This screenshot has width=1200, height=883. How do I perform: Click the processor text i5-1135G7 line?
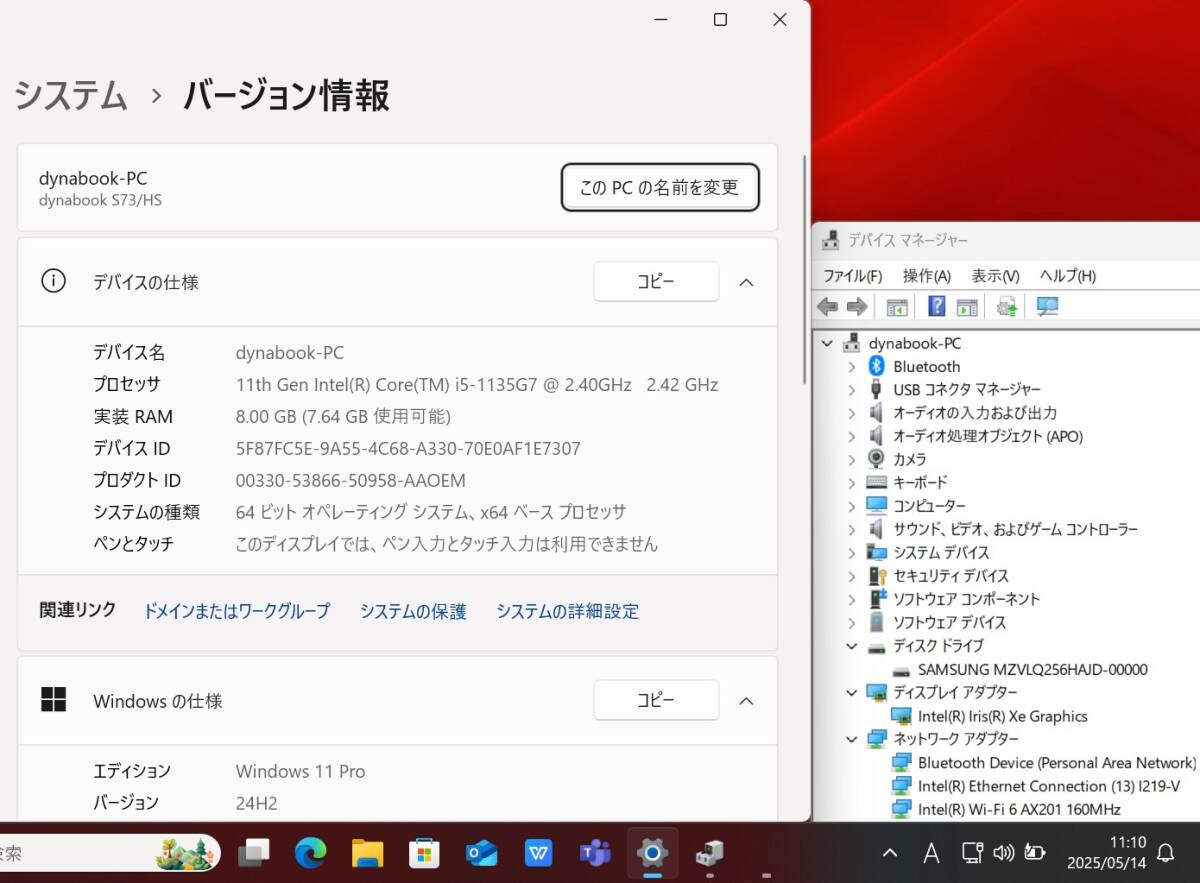[476, 384]
